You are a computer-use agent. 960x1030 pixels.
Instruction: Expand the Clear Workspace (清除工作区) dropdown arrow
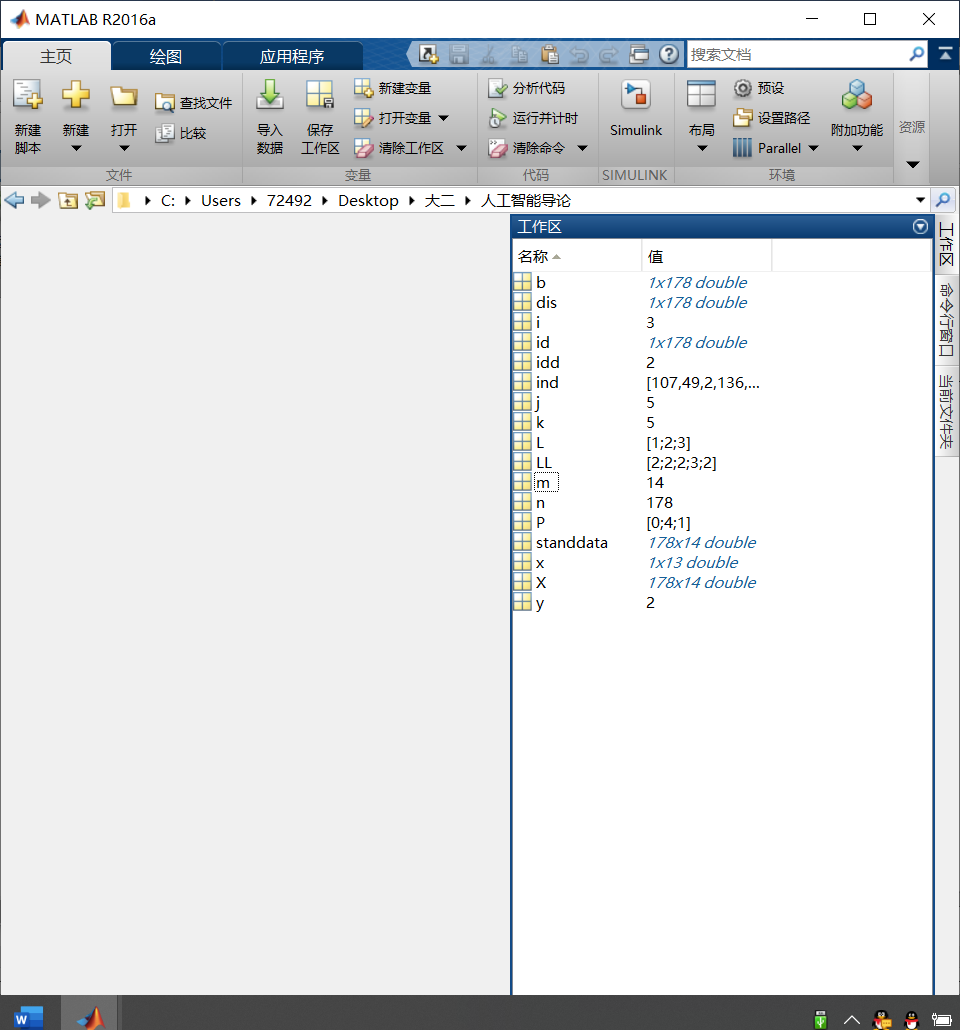click(x=461, y=148)
